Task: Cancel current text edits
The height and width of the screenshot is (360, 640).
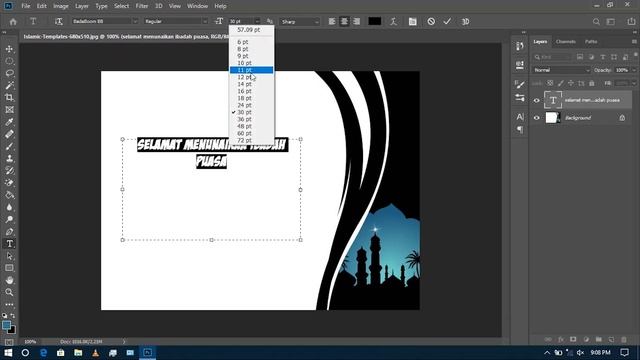Action: [x=431, y=22]
